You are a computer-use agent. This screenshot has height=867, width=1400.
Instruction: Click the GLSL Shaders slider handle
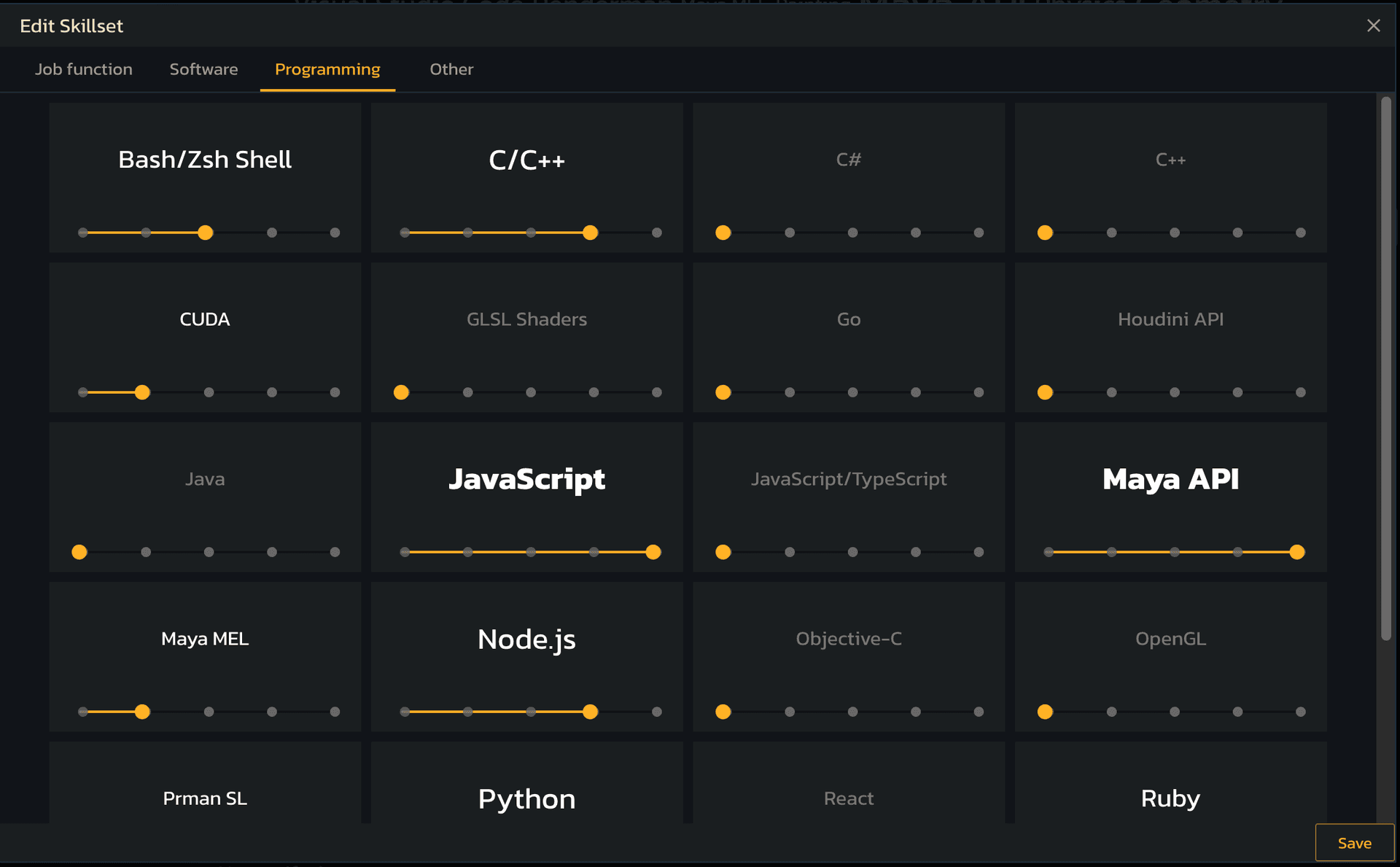(x=401, y=392)
